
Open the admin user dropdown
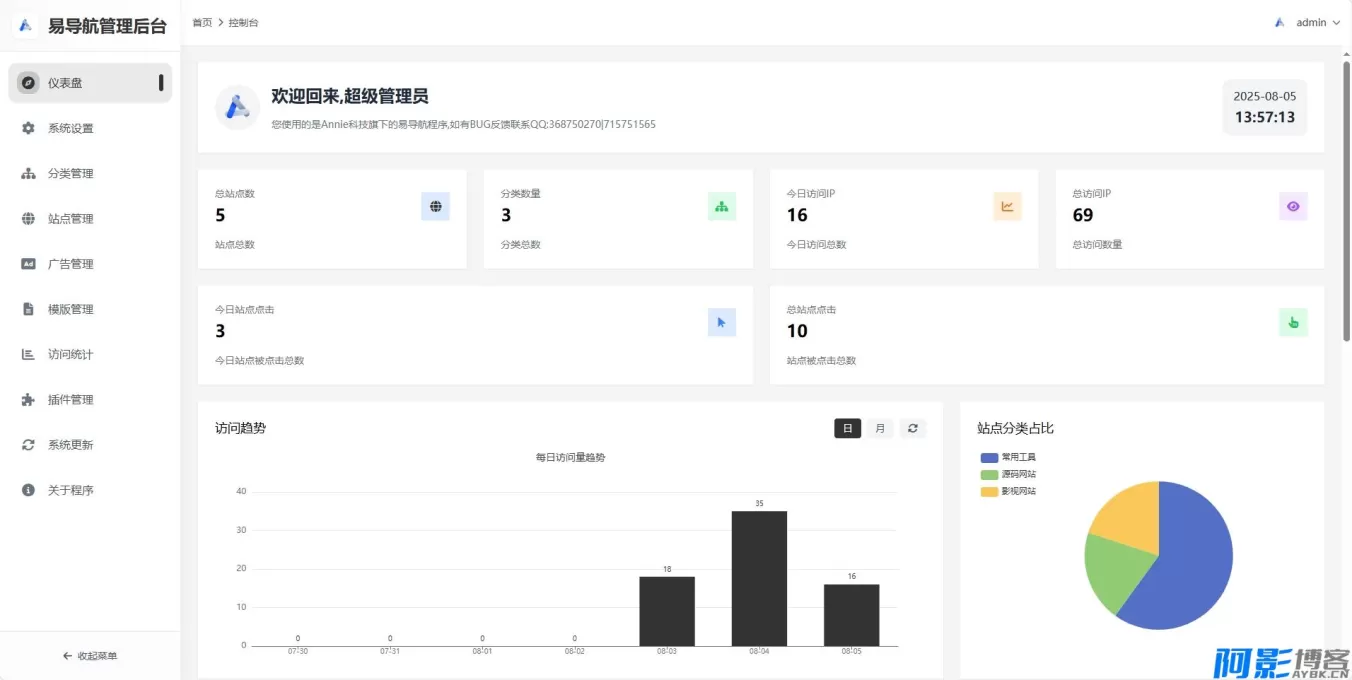pyautogui.click(x=1308, y=22)
